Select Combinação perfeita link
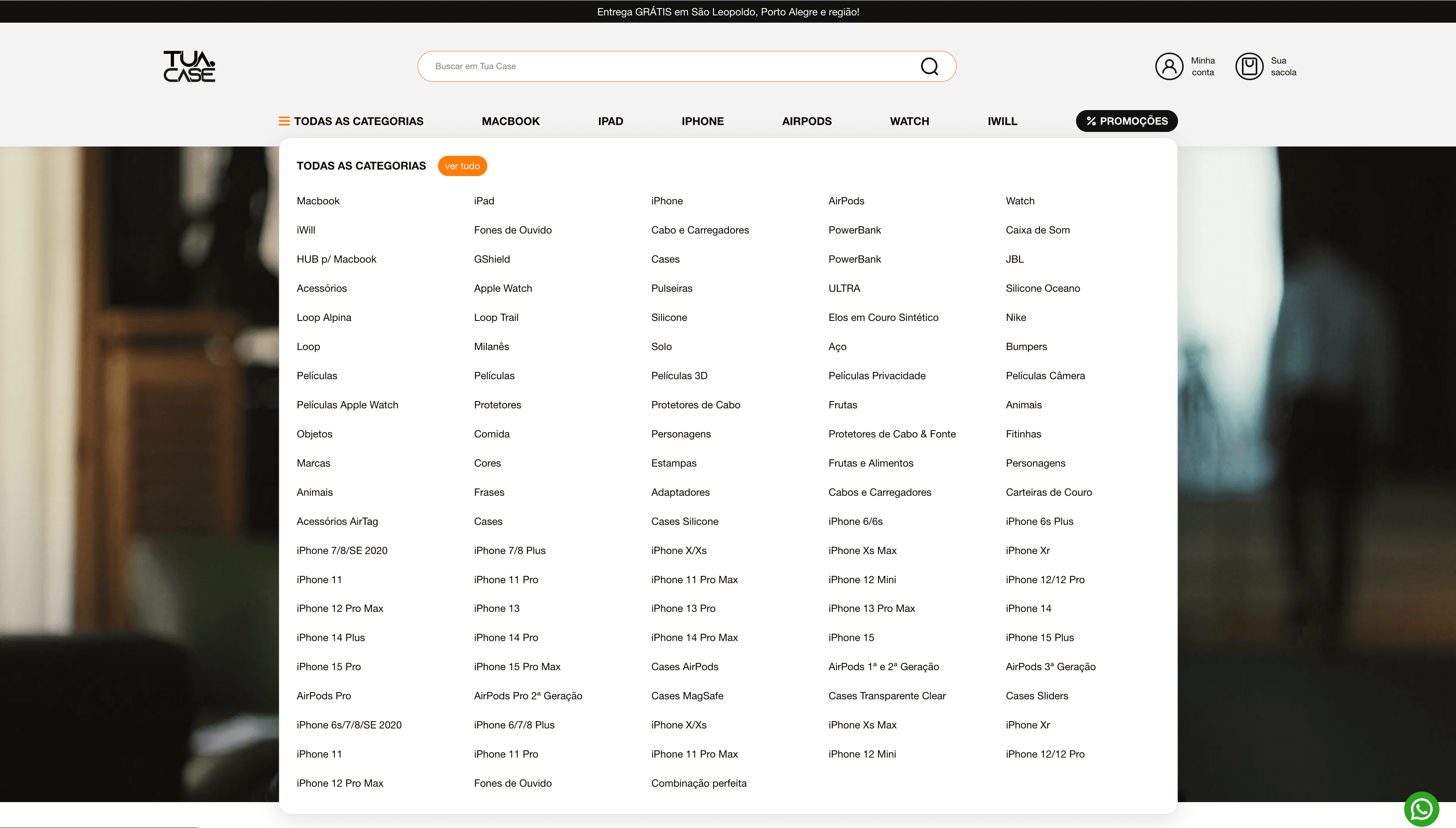 click(699, 783)
